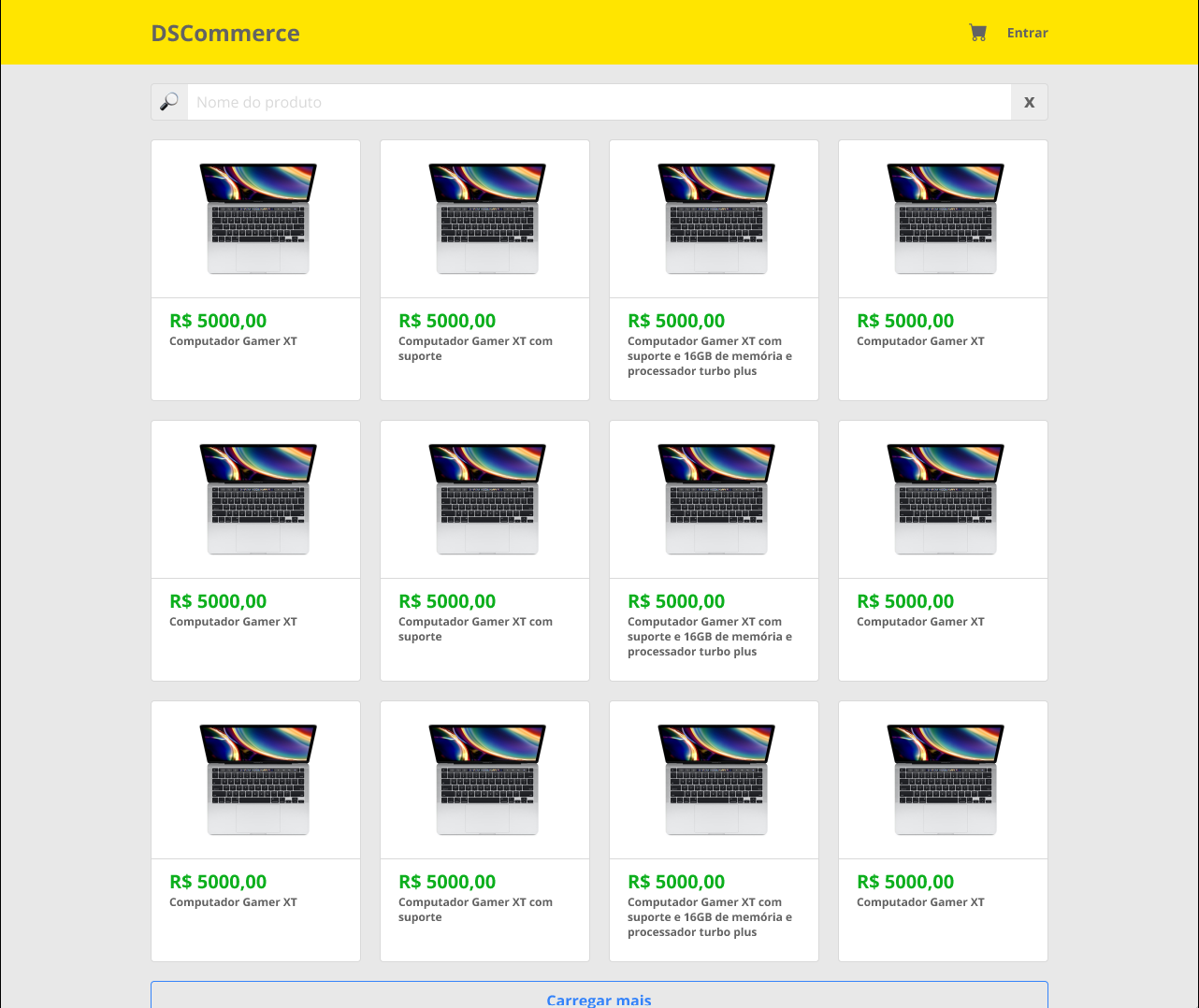Click the price on second row's last card

click(905, 601)
